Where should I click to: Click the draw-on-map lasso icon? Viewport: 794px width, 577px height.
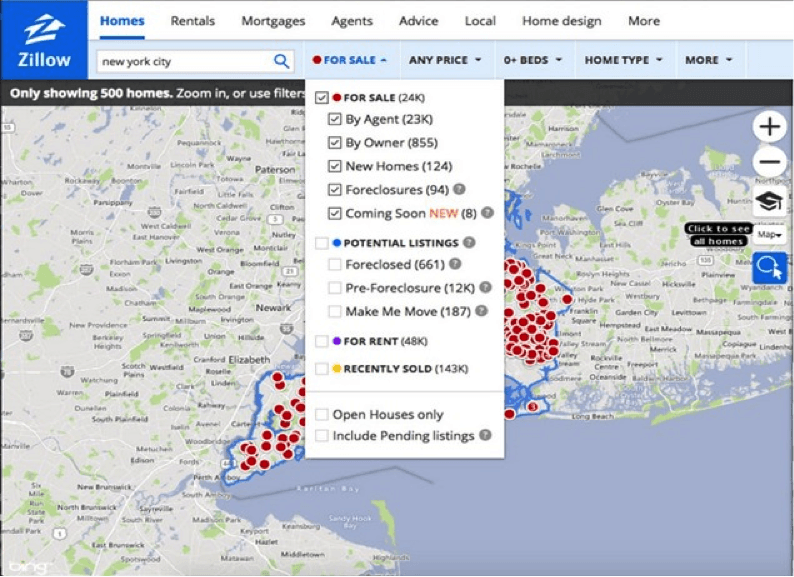click(x=769, y=267)
